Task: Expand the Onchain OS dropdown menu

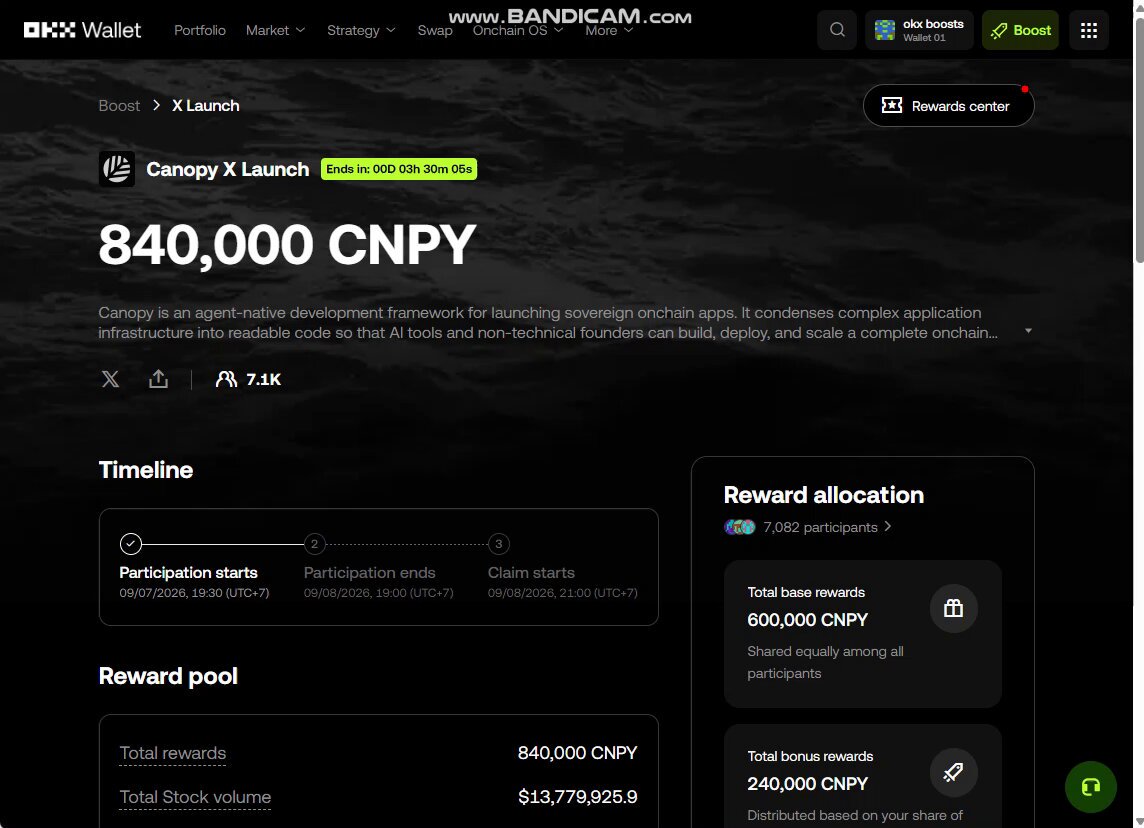Action: [518, 30]
